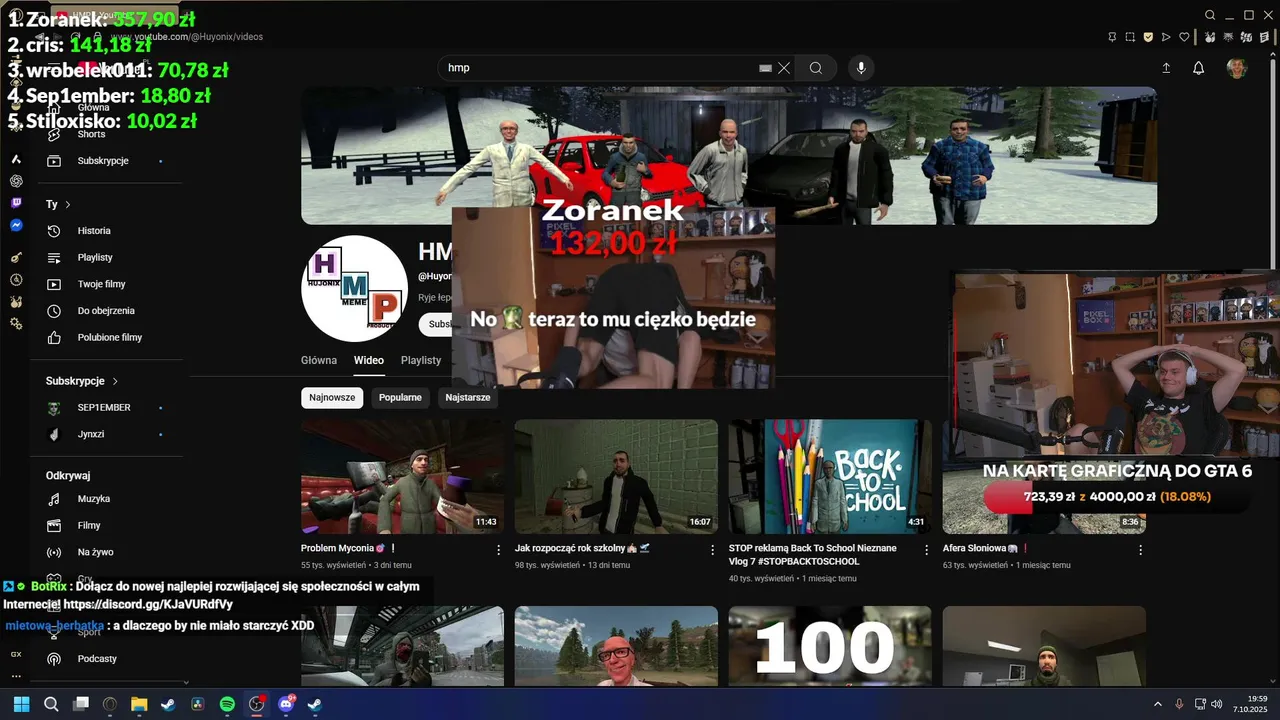Expand the Ty section chevron
The height and width of the screenshot is (720, 1280).
[x=68, y=204]
